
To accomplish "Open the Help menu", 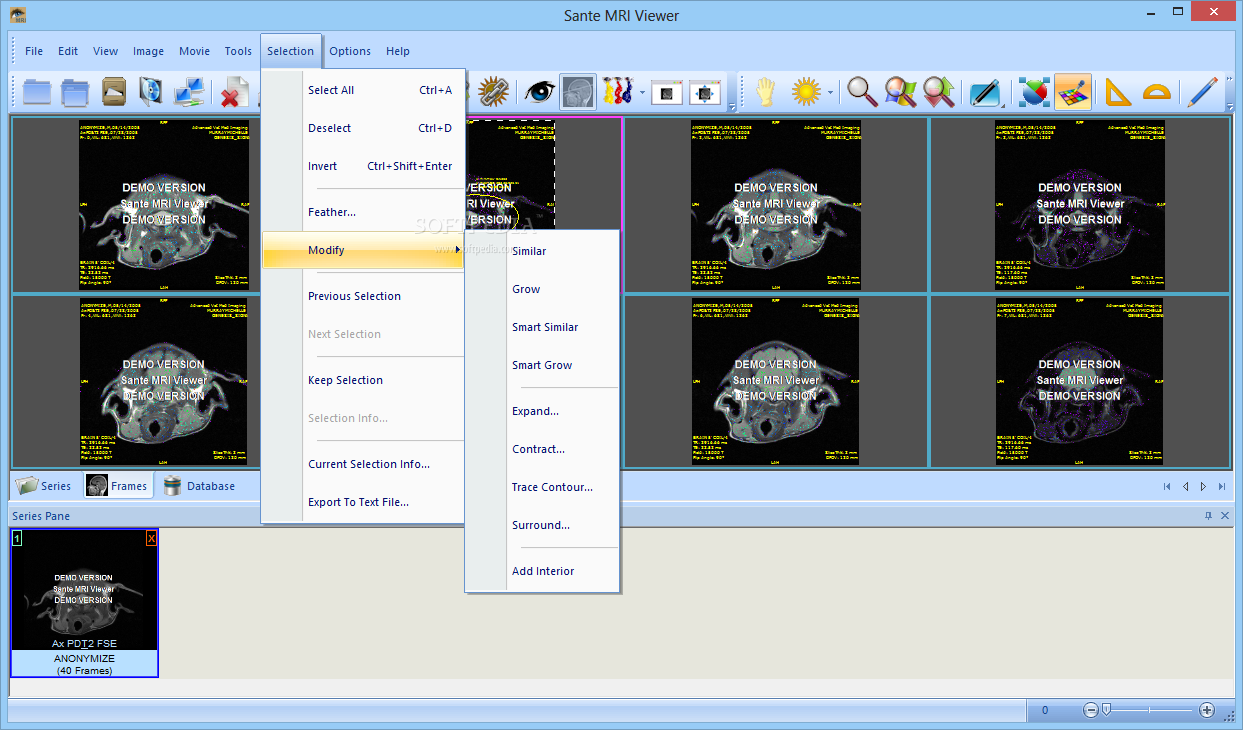I will pos(398,51).
